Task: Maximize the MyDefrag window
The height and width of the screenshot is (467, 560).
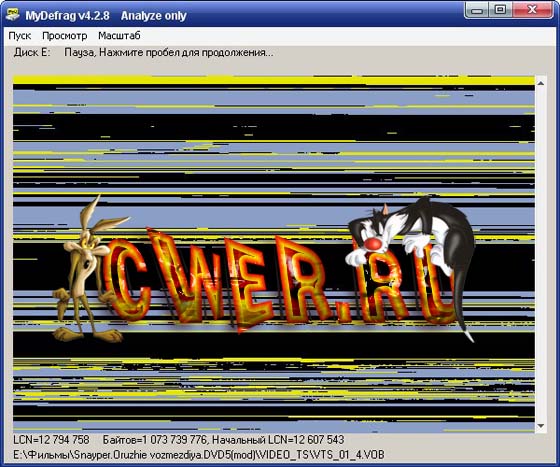Action: (x=500, y=10)
